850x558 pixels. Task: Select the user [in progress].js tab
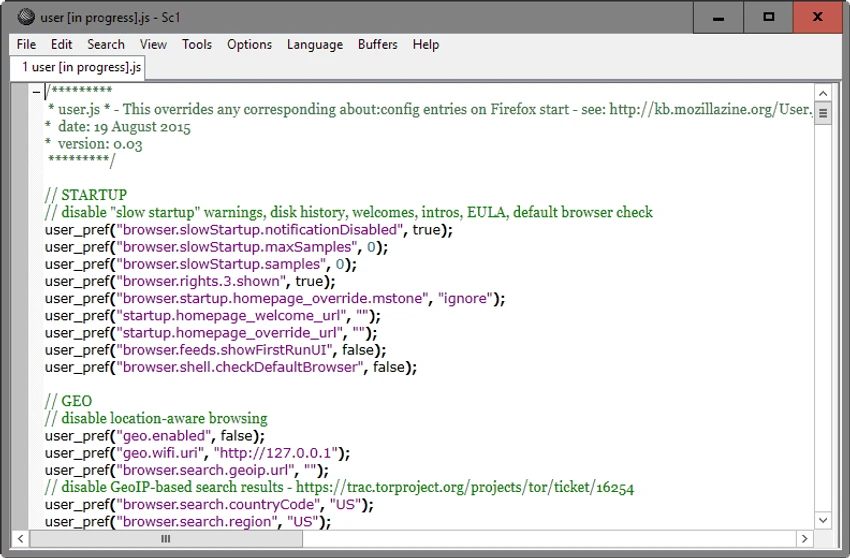(x=78, y=67)
